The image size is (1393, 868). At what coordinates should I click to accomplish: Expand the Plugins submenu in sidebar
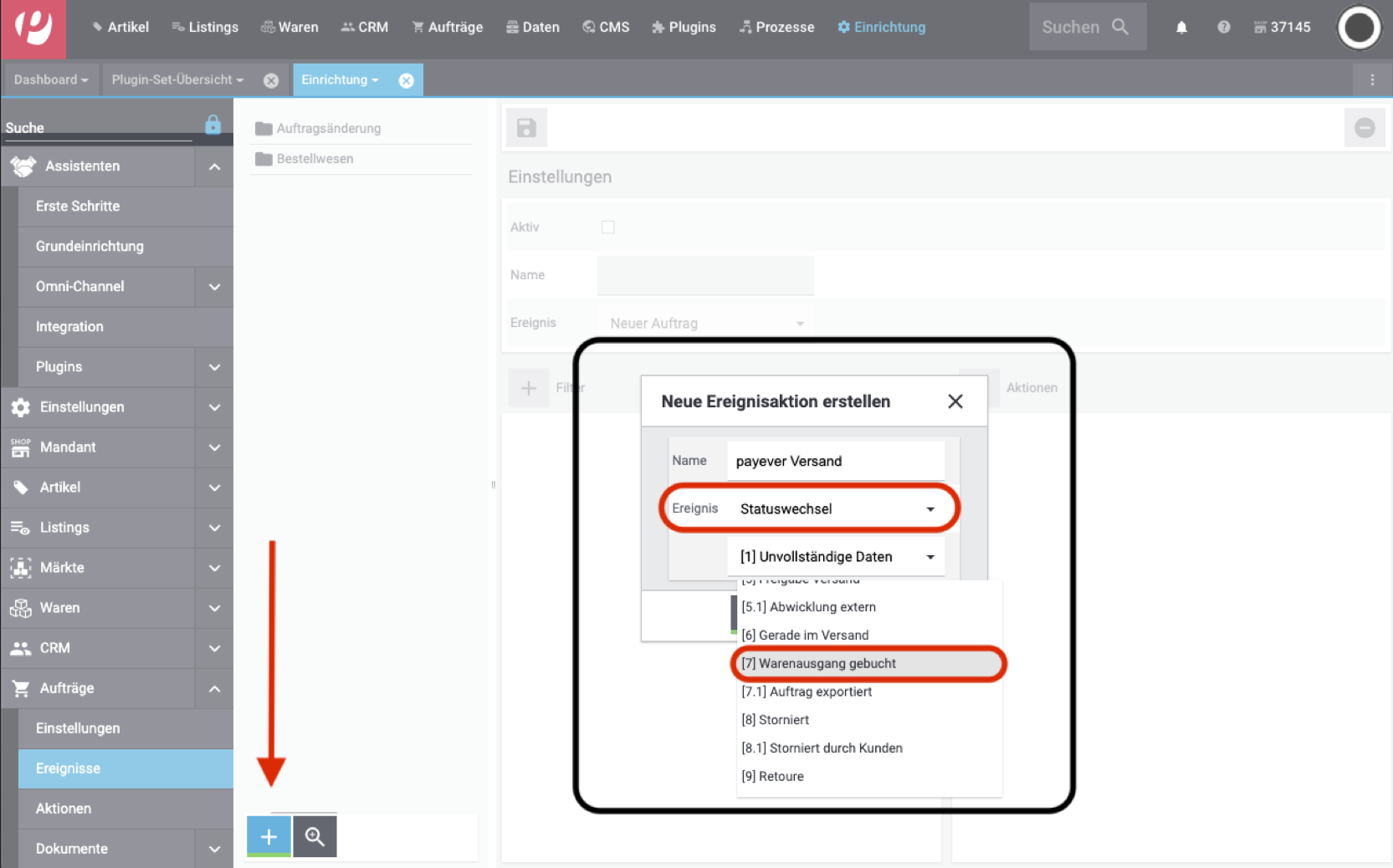pyautogui.click(x=215, y=367)
